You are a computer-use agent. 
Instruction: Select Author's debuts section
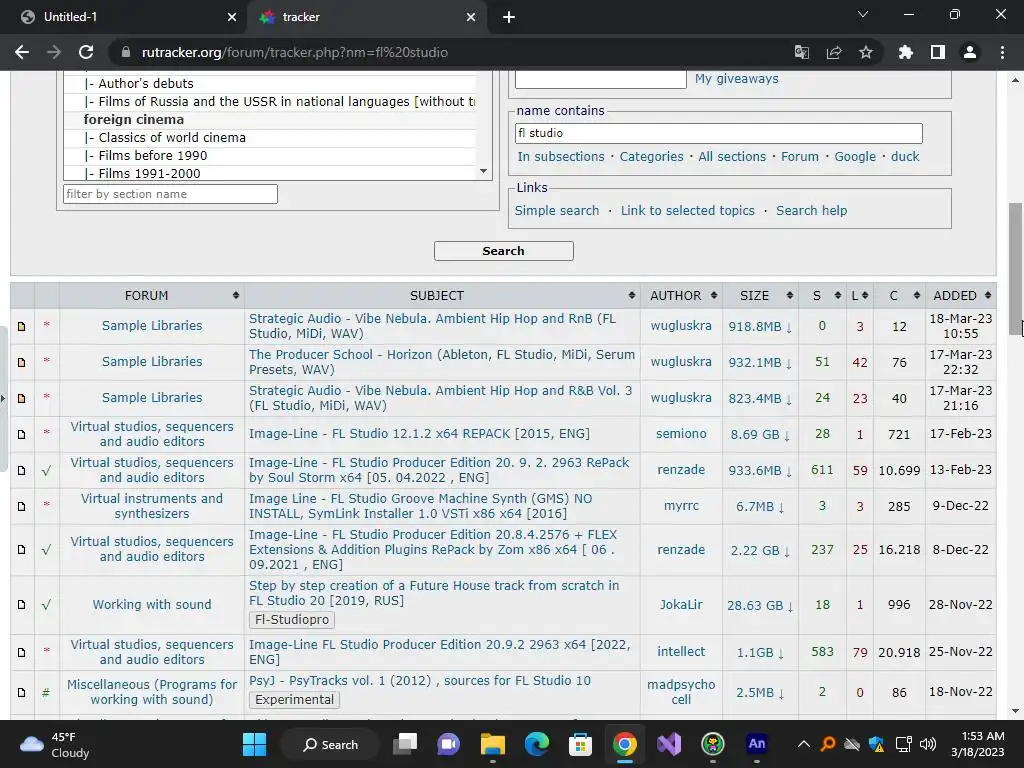pos(270,84)
